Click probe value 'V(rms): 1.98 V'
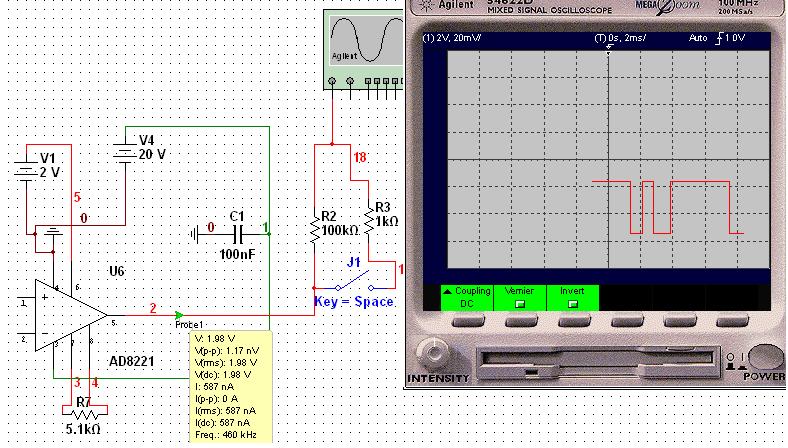 (x=226, y=363)
